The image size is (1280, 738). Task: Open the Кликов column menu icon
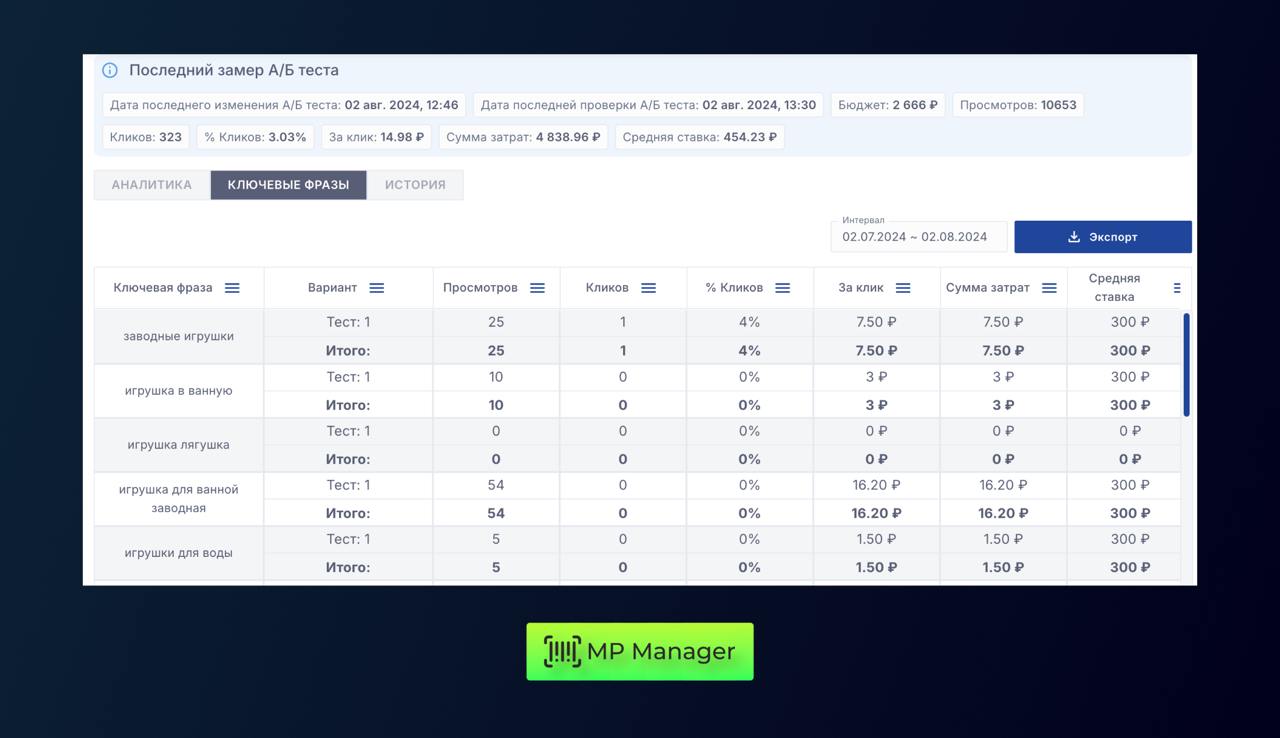pyautogui.click(x=648, y=288)
